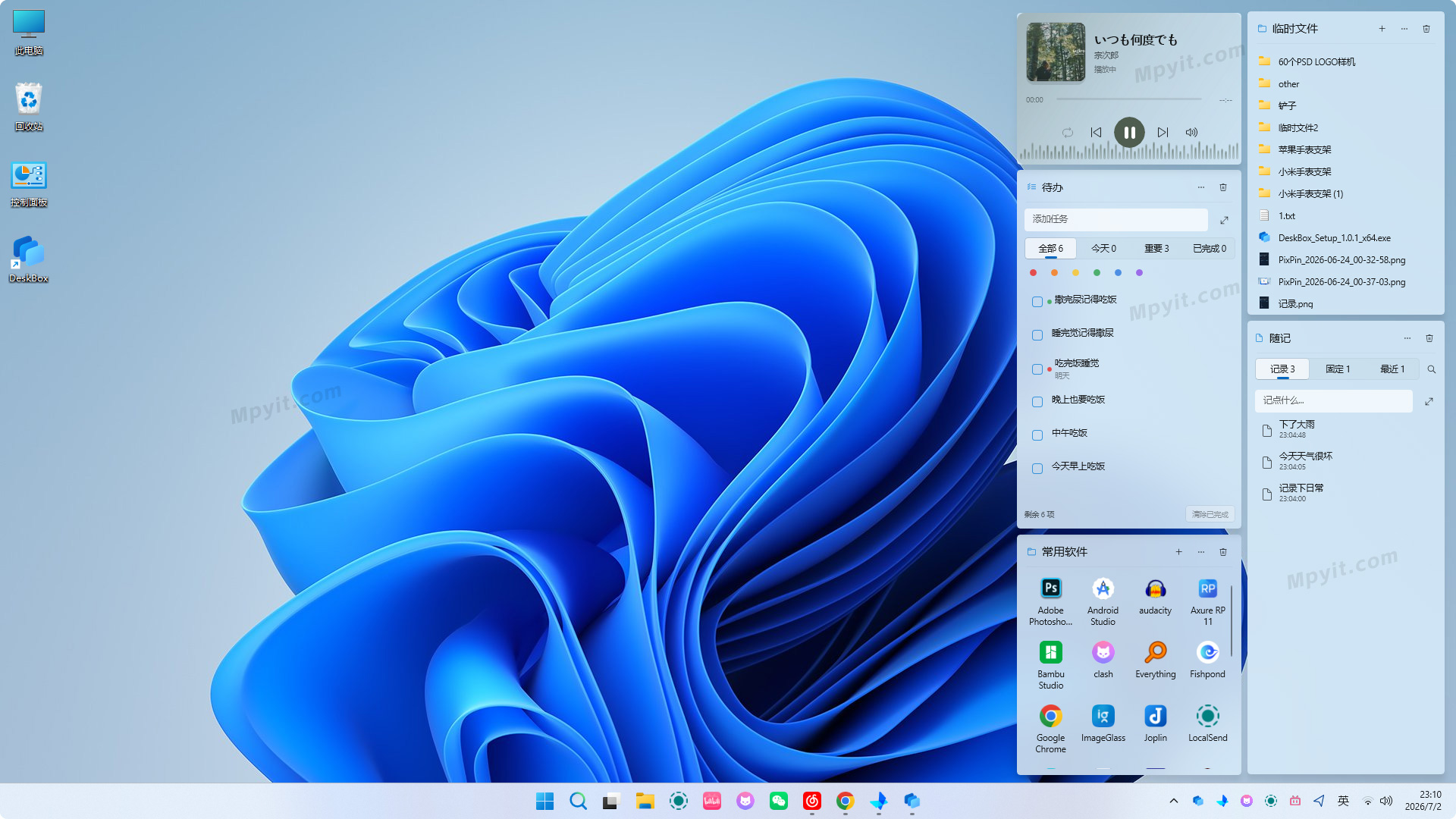Launch Adobe Photoshop from 常用软件
1456x819 pixels.
pos(1050,601)
